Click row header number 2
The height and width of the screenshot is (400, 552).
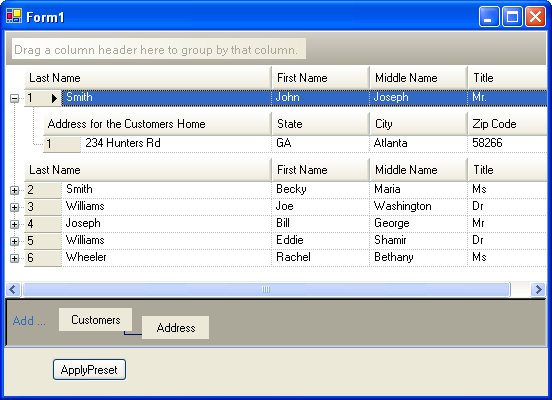coord(43,190)
